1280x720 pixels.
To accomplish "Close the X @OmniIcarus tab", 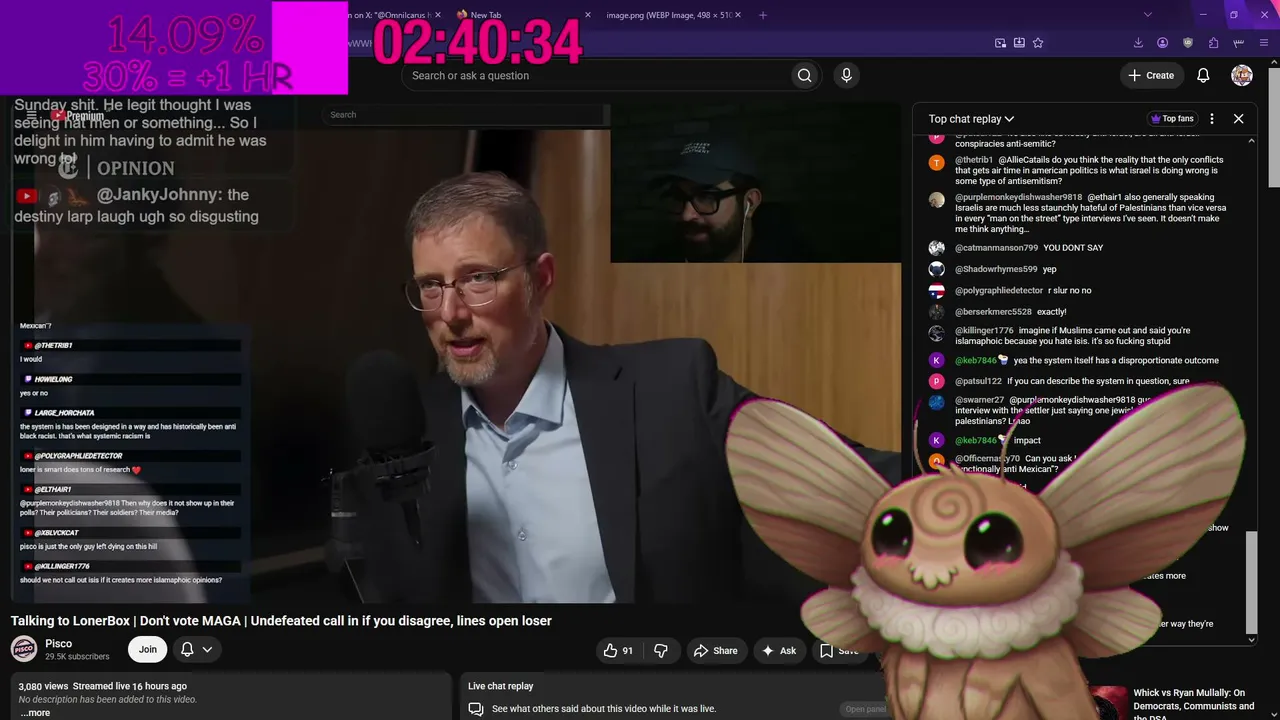I will (438, 15).
